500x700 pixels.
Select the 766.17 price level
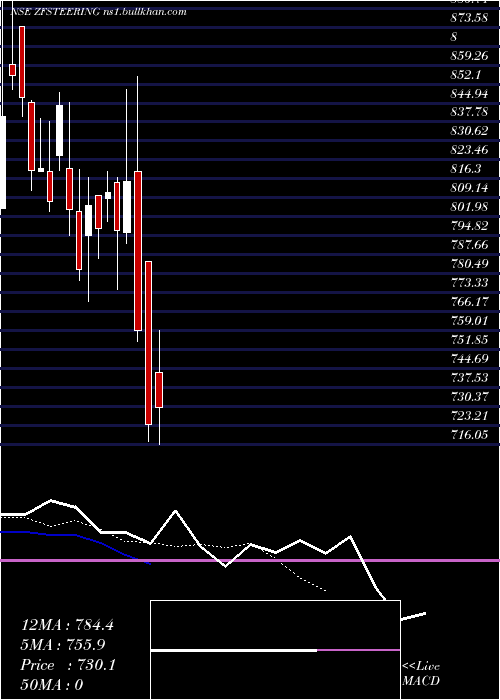point(469,302)
